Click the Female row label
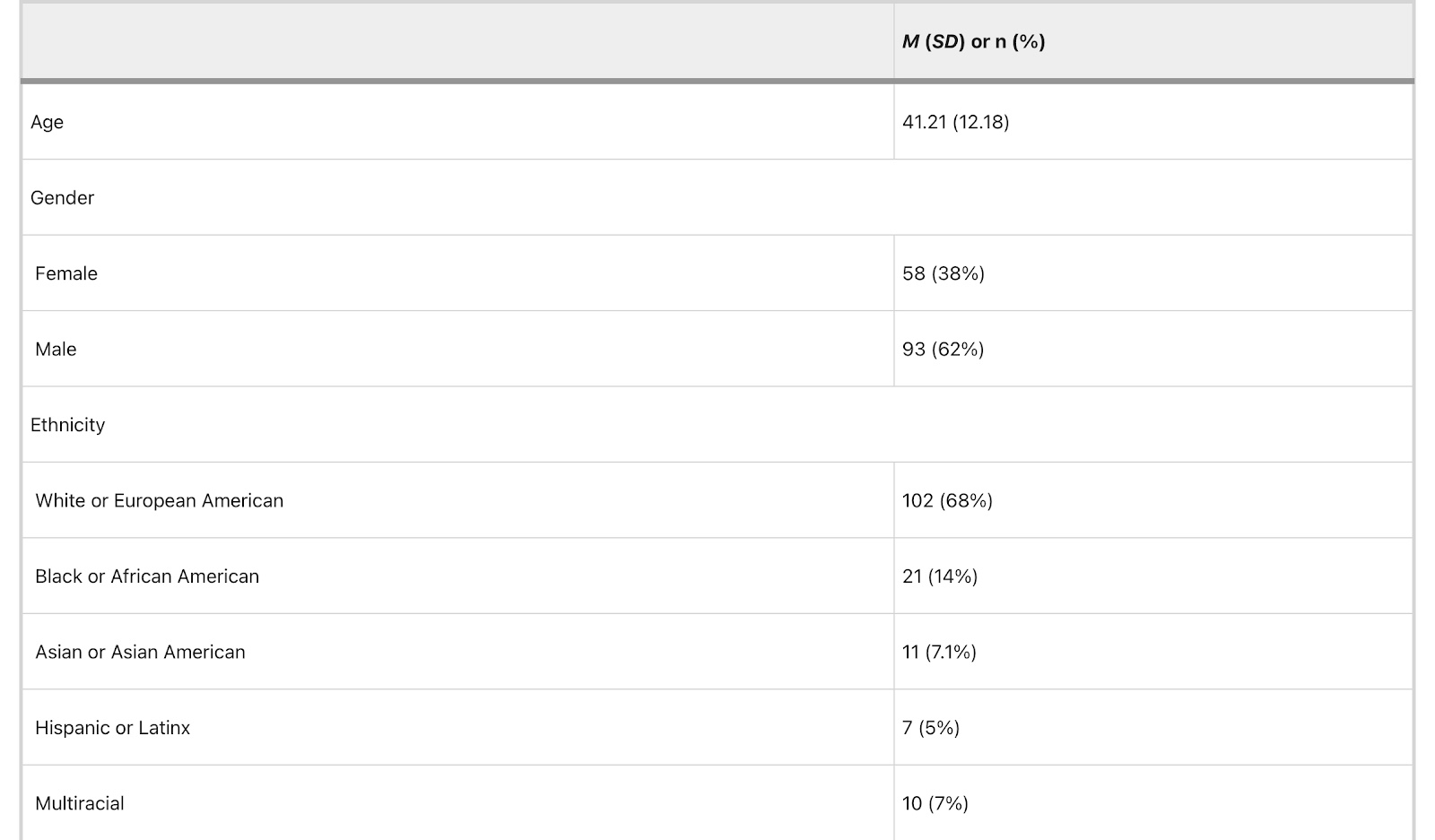Screen dimensions: 1435x840 pyautogui.click(x=66, y=273)
